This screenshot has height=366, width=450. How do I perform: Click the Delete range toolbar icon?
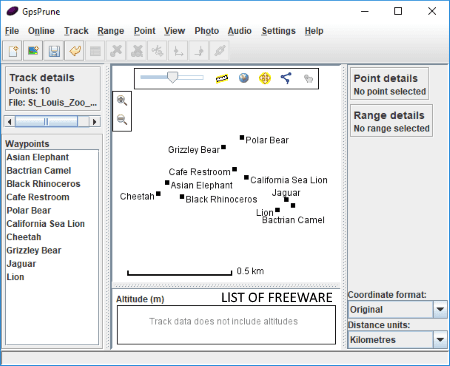(x=137, y=51)
